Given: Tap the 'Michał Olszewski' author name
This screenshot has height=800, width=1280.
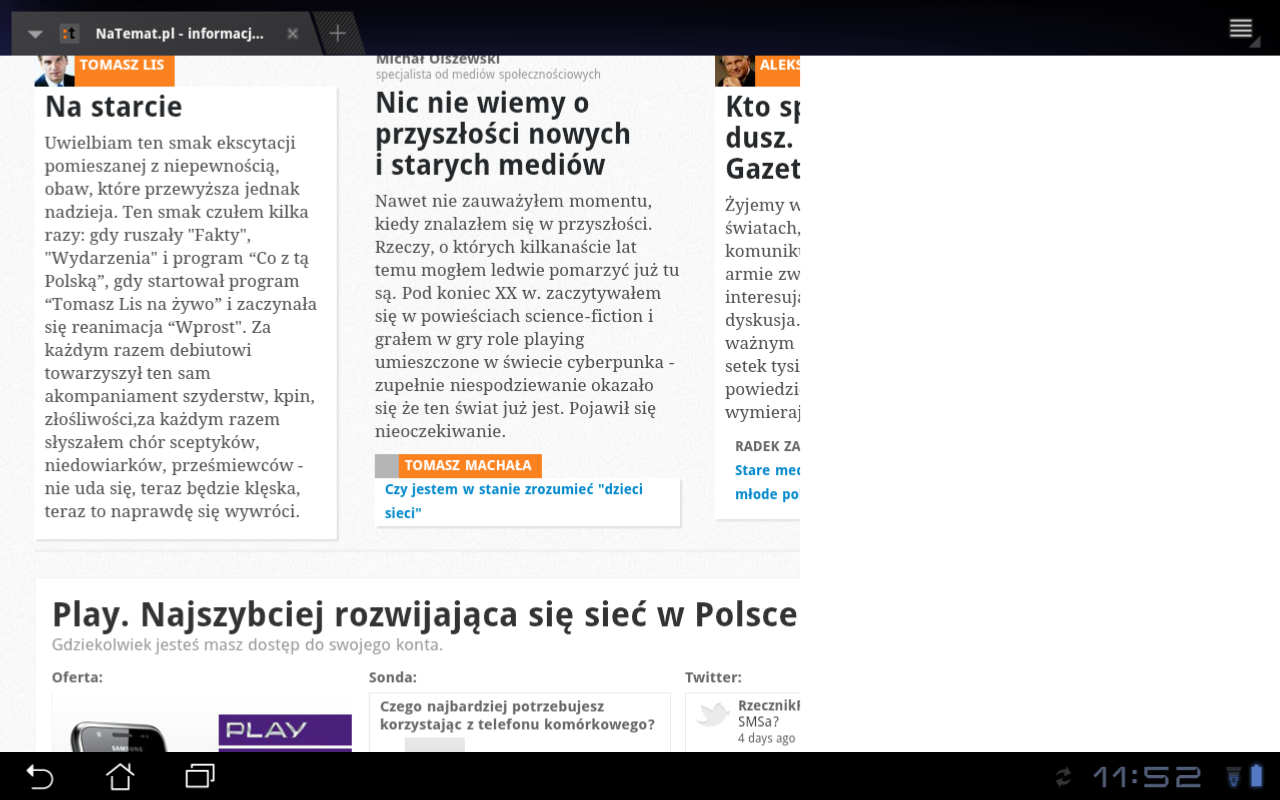Looking at the screenshot, I should click(438, 60).
